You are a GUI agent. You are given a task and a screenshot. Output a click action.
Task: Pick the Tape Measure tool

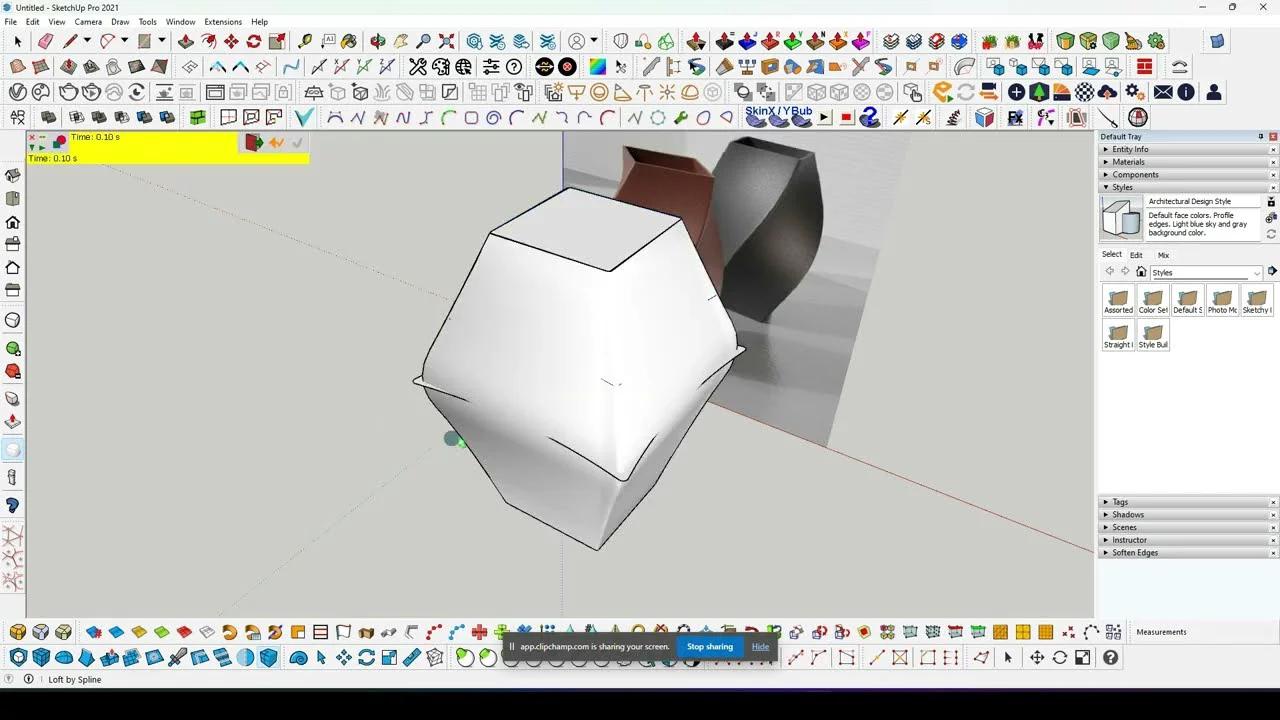(305, 41)
